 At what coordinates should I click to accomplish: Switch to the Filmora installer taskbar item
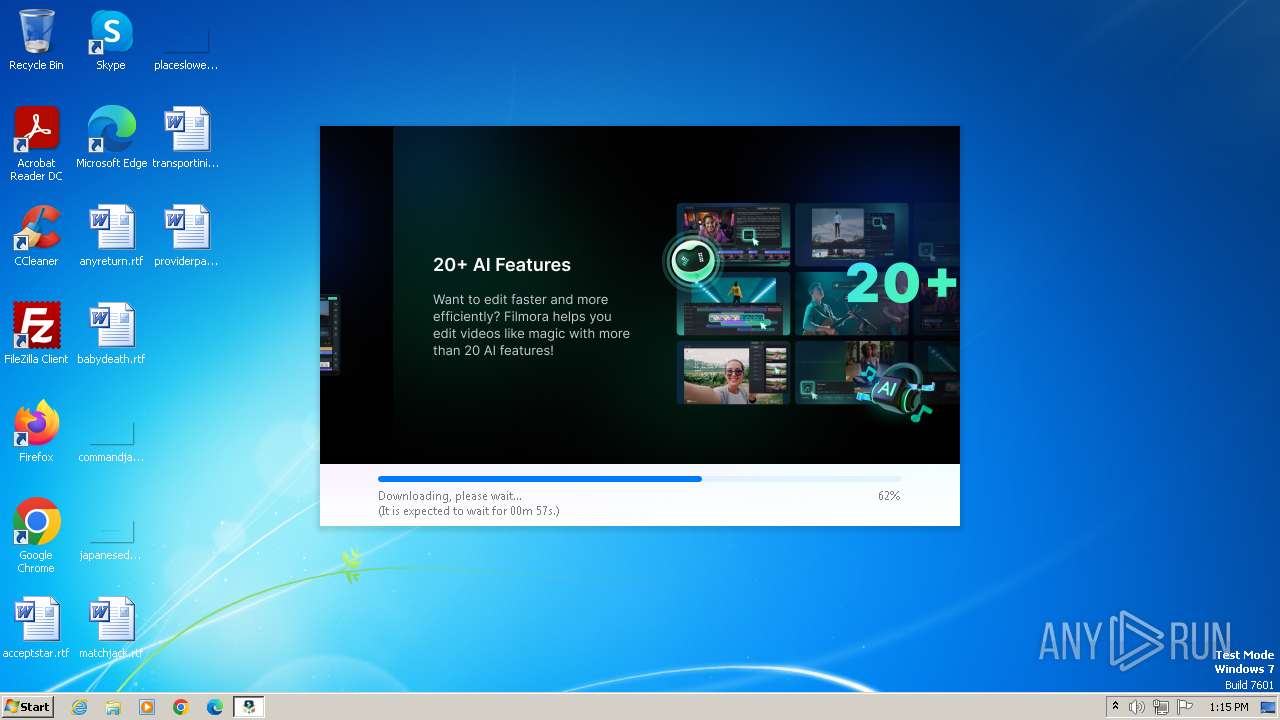pyautogui.click(x=249, y=707)
